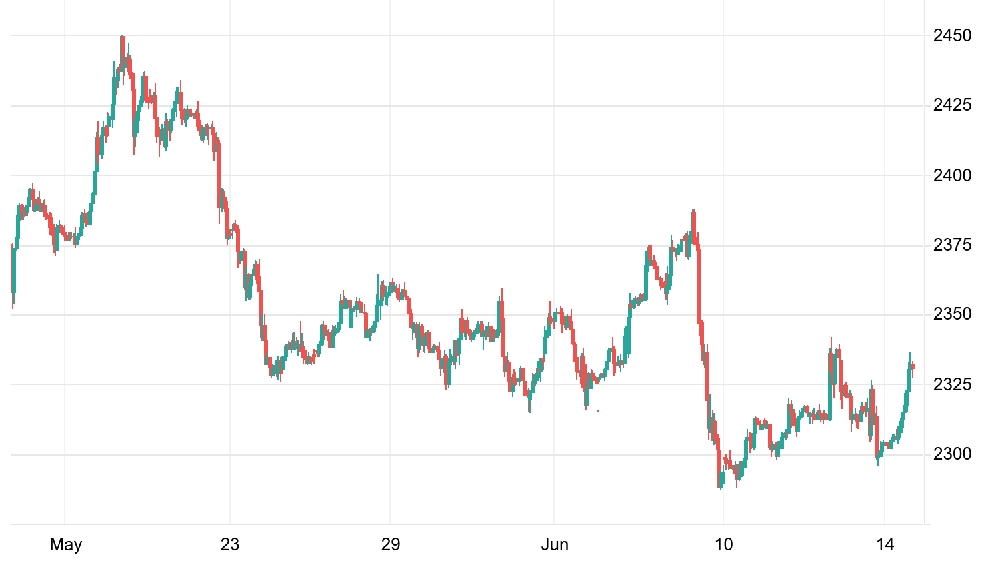Click the first candle at chart's left edge
Image resolution: width=1000 pixels, height=562 pixels.
(x=13, y=276)
